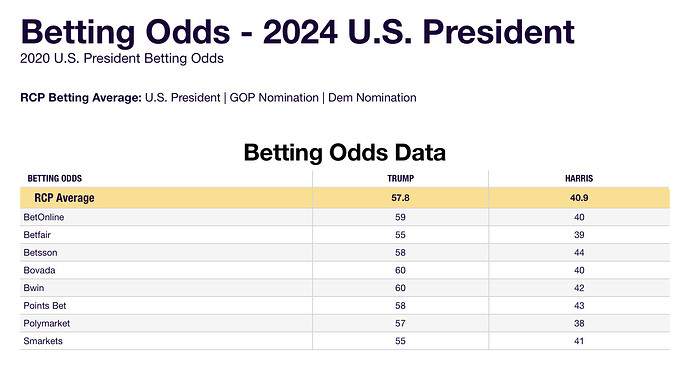Select the Smarkets row
690x368 pixels.
(x=345, y=341)
